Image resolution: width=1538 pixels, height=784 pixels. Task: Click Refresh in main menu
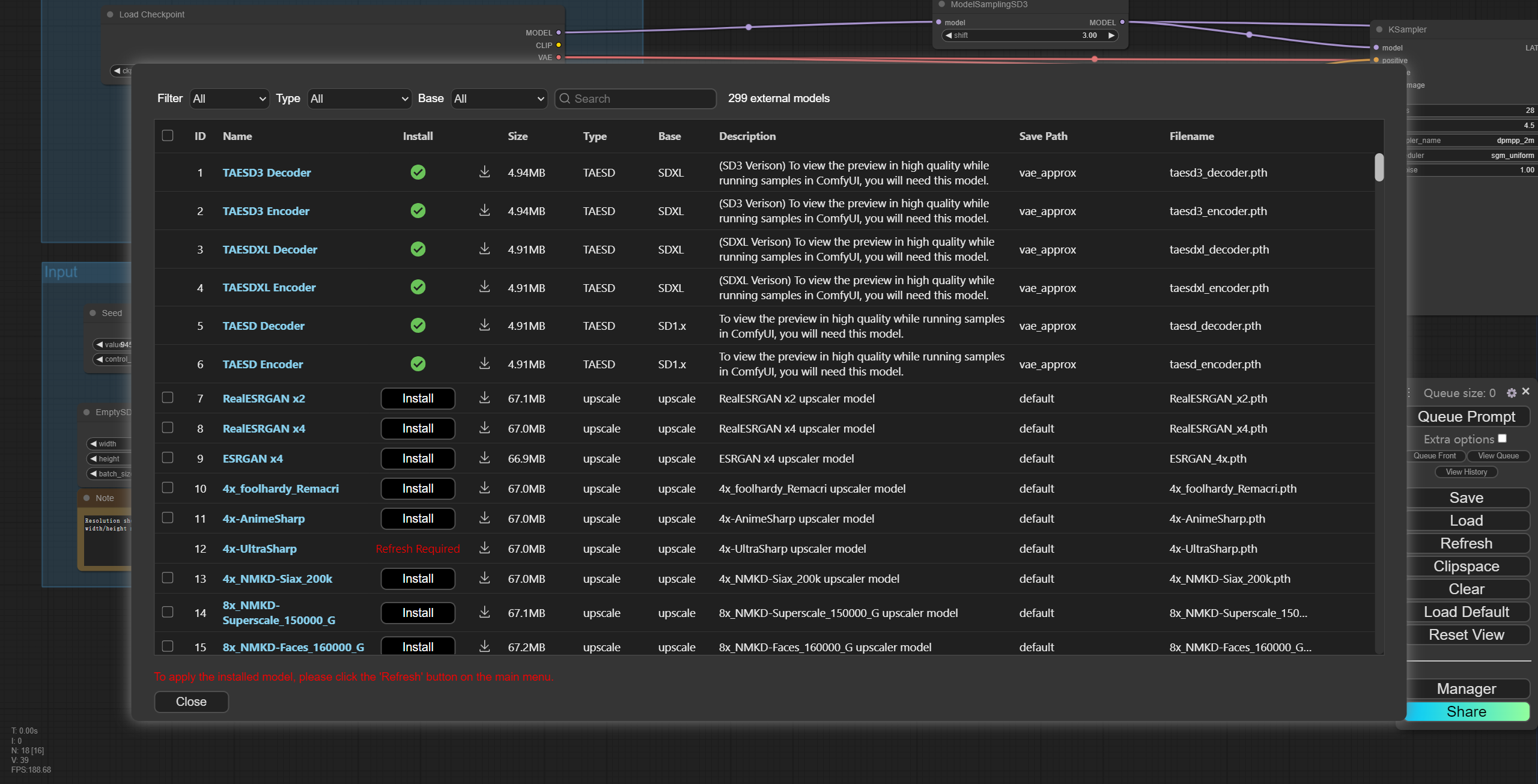(1466, 543)
